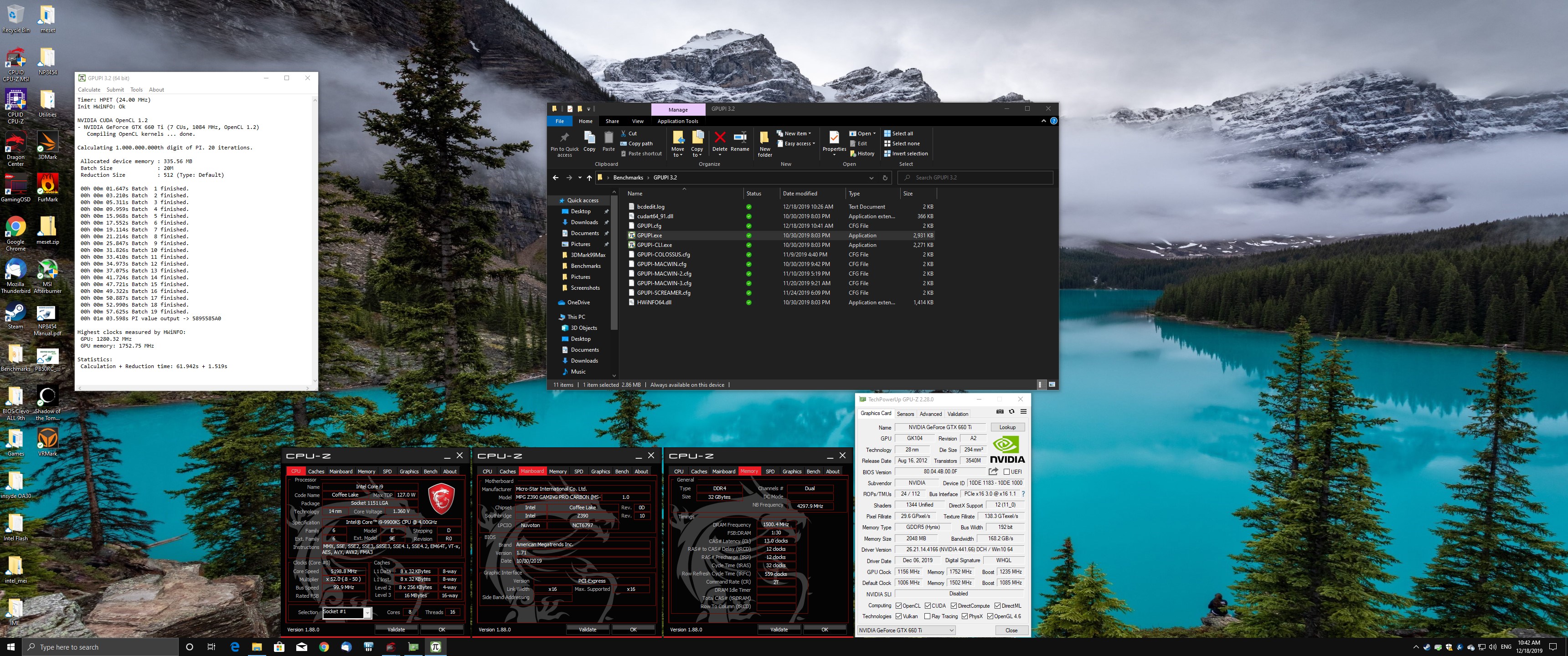Click the Properties checkmark icon
This screenshot has width=1568, height=656.
coord(834,138)
